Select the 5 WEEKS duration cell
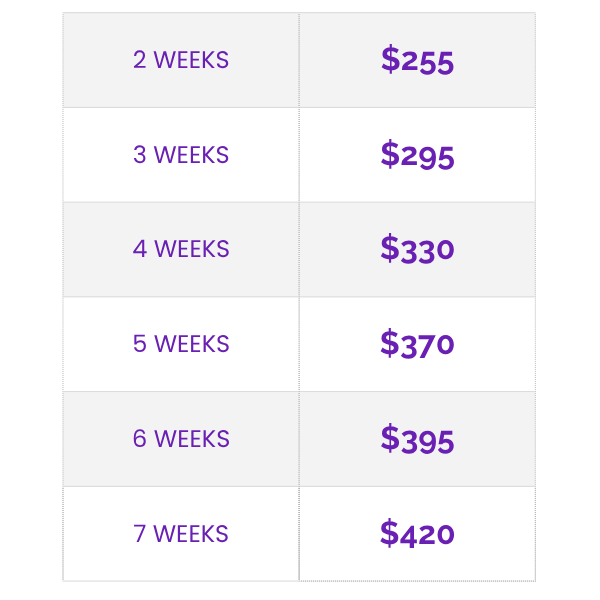 click(181, 344)
